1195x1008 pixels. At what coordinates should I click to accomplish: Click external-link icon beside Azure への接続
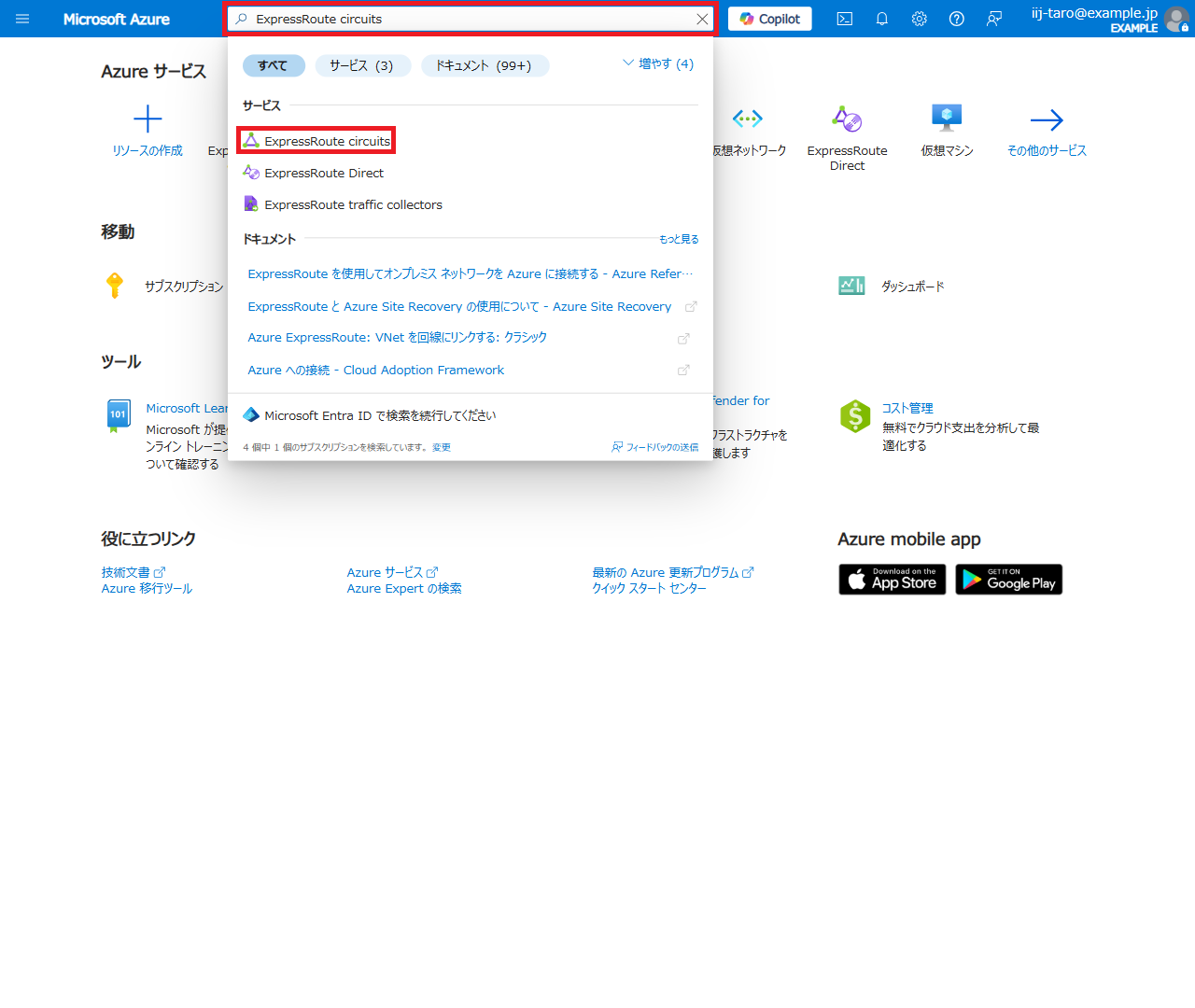click(683, 370)
